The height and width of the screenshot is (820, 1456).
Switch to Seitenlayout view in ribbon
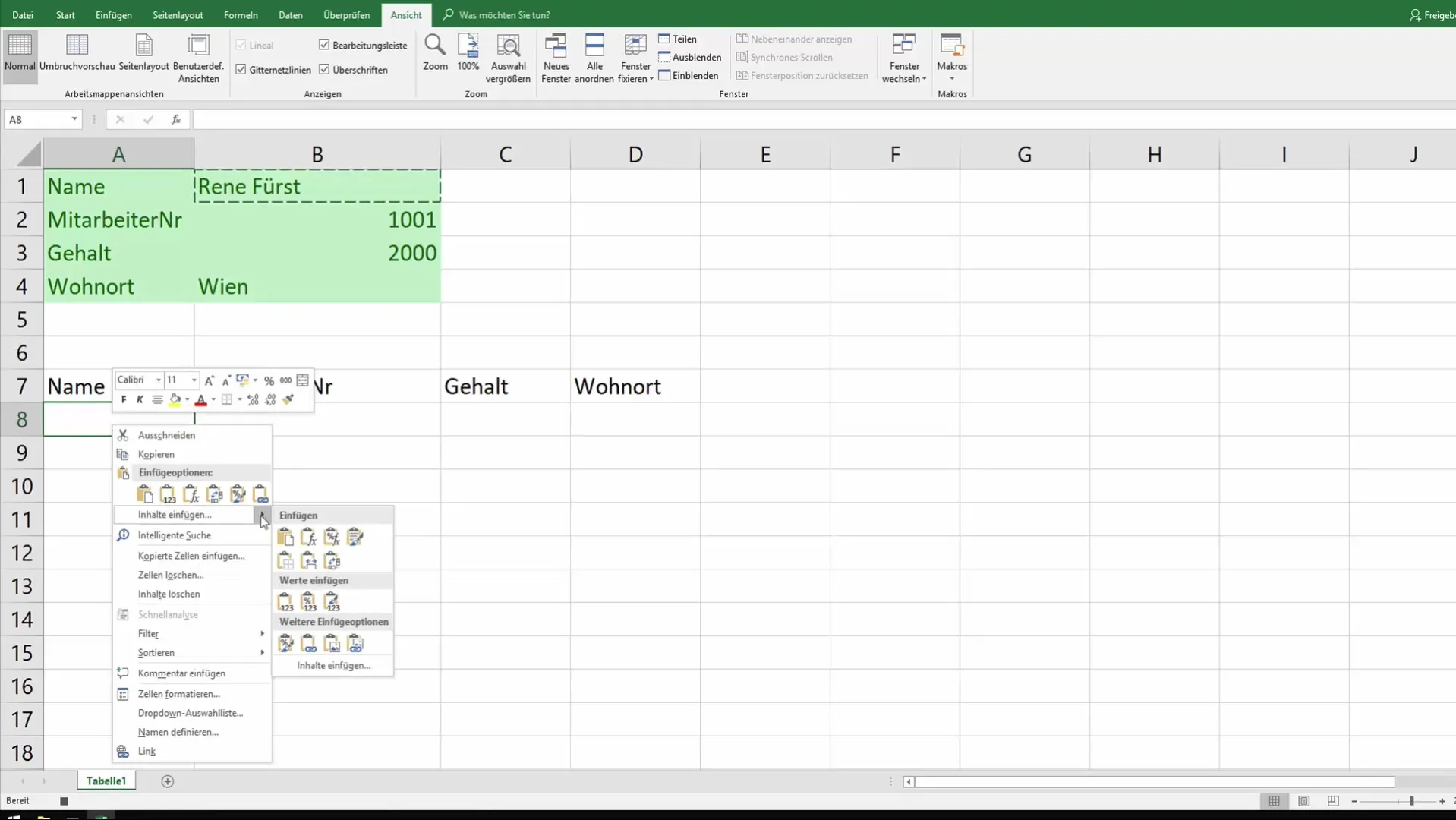click(143, 53)
